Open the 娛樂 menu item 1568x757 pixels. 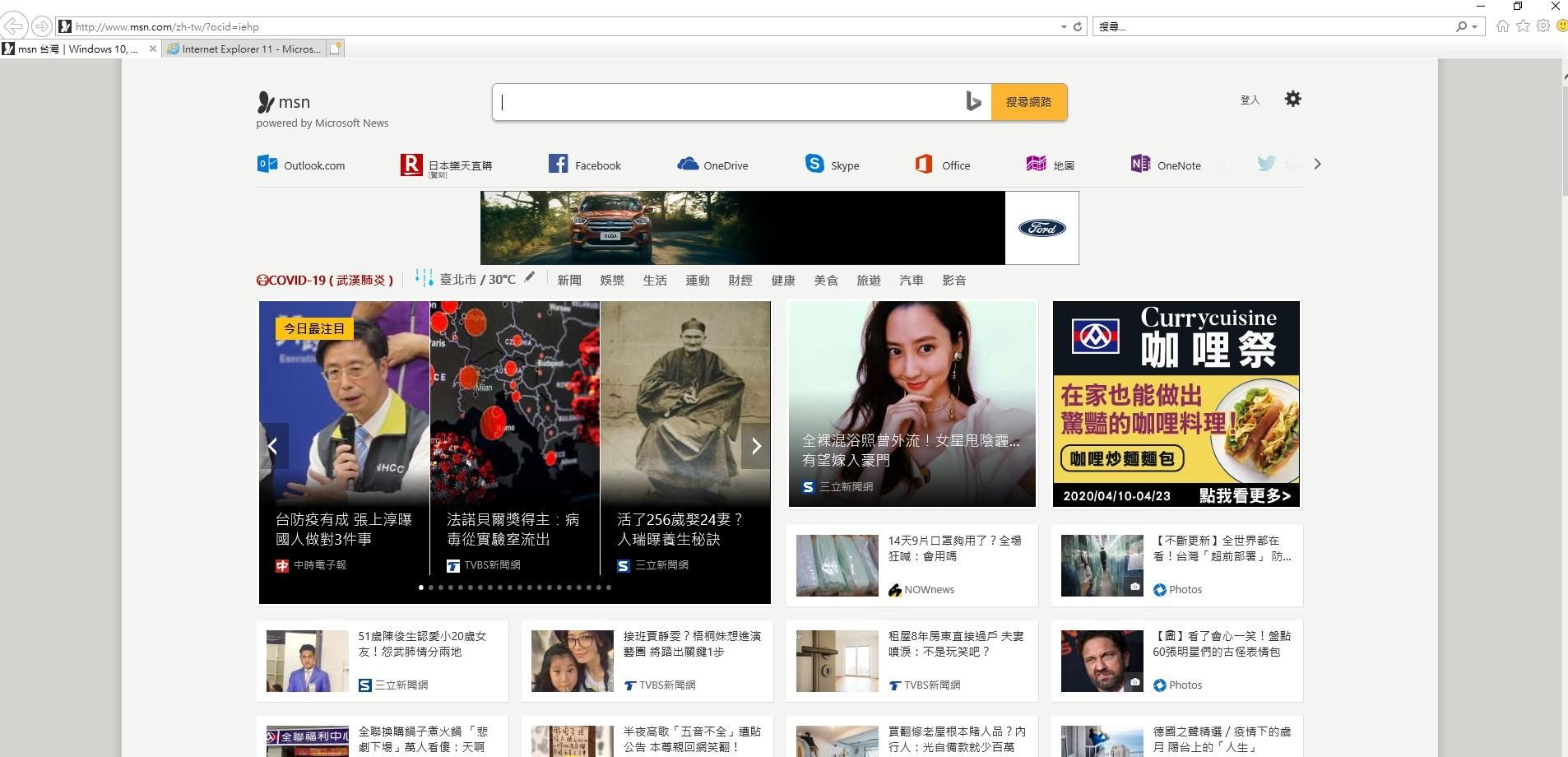tap(612, 280)
